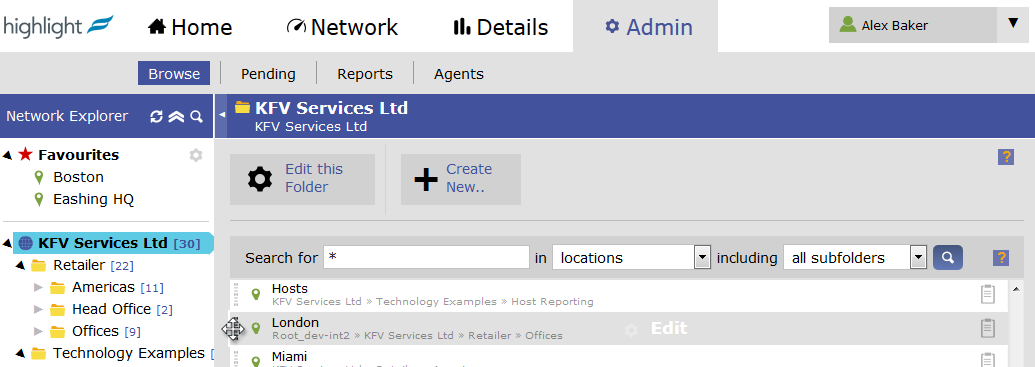1035x367 pixels.
Task: Select the Admin tab
Action: [x=649, y=27]
